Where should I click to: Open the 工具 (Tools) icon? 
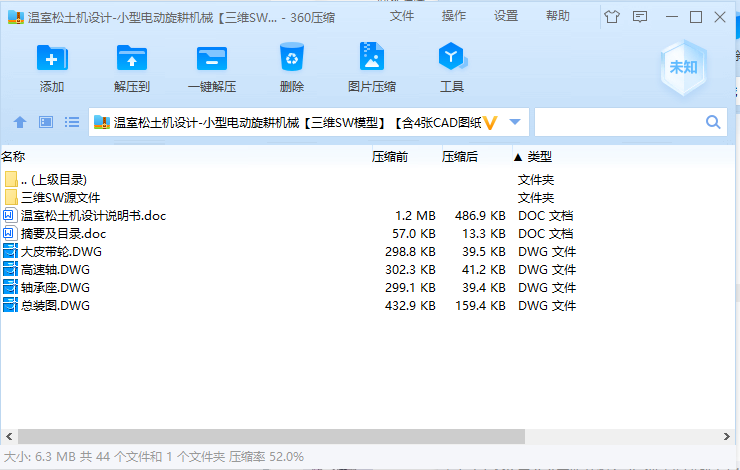(452, 57)
